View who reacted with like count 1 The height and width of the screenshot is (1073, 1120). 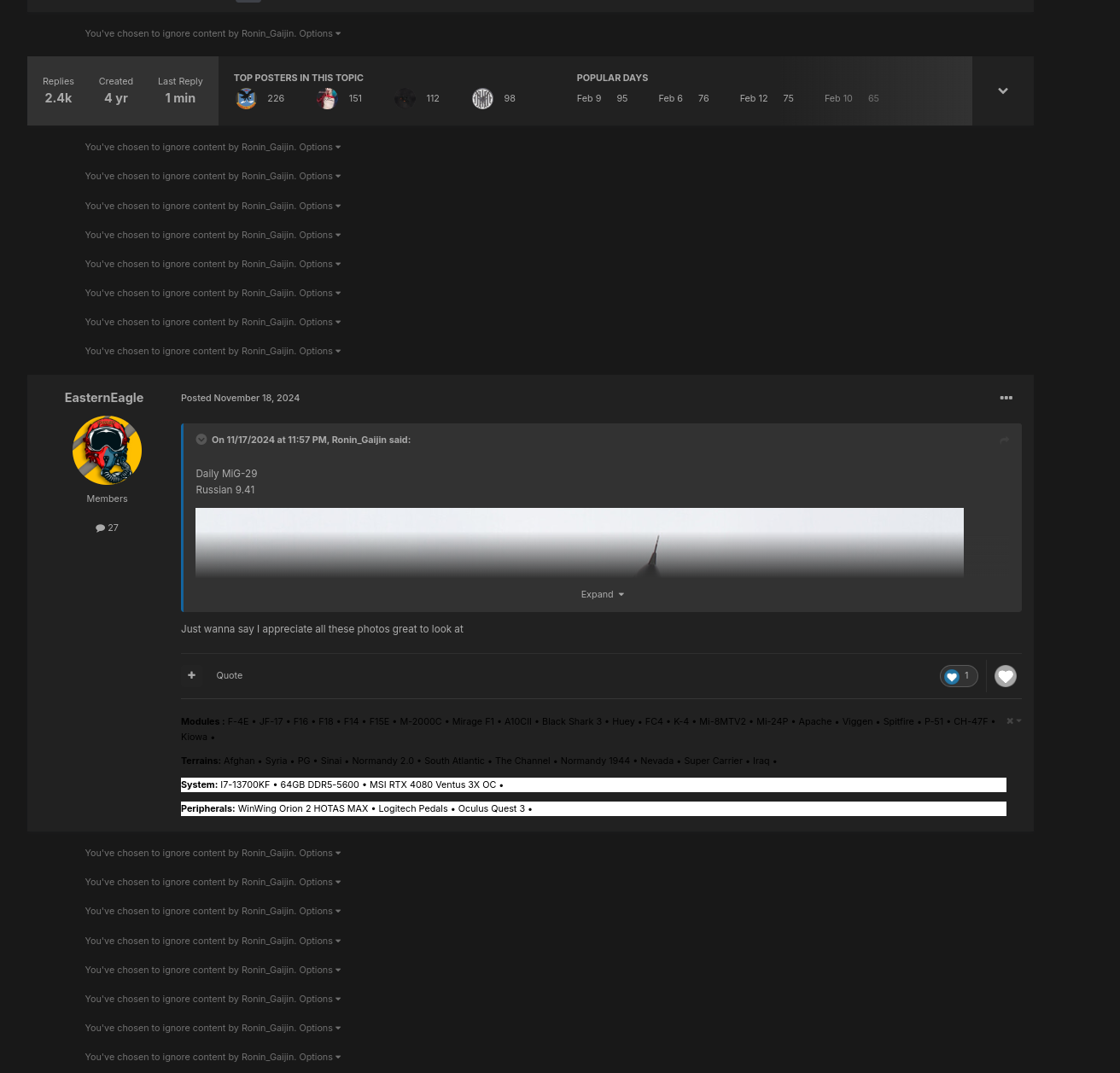tap(959, 676)
